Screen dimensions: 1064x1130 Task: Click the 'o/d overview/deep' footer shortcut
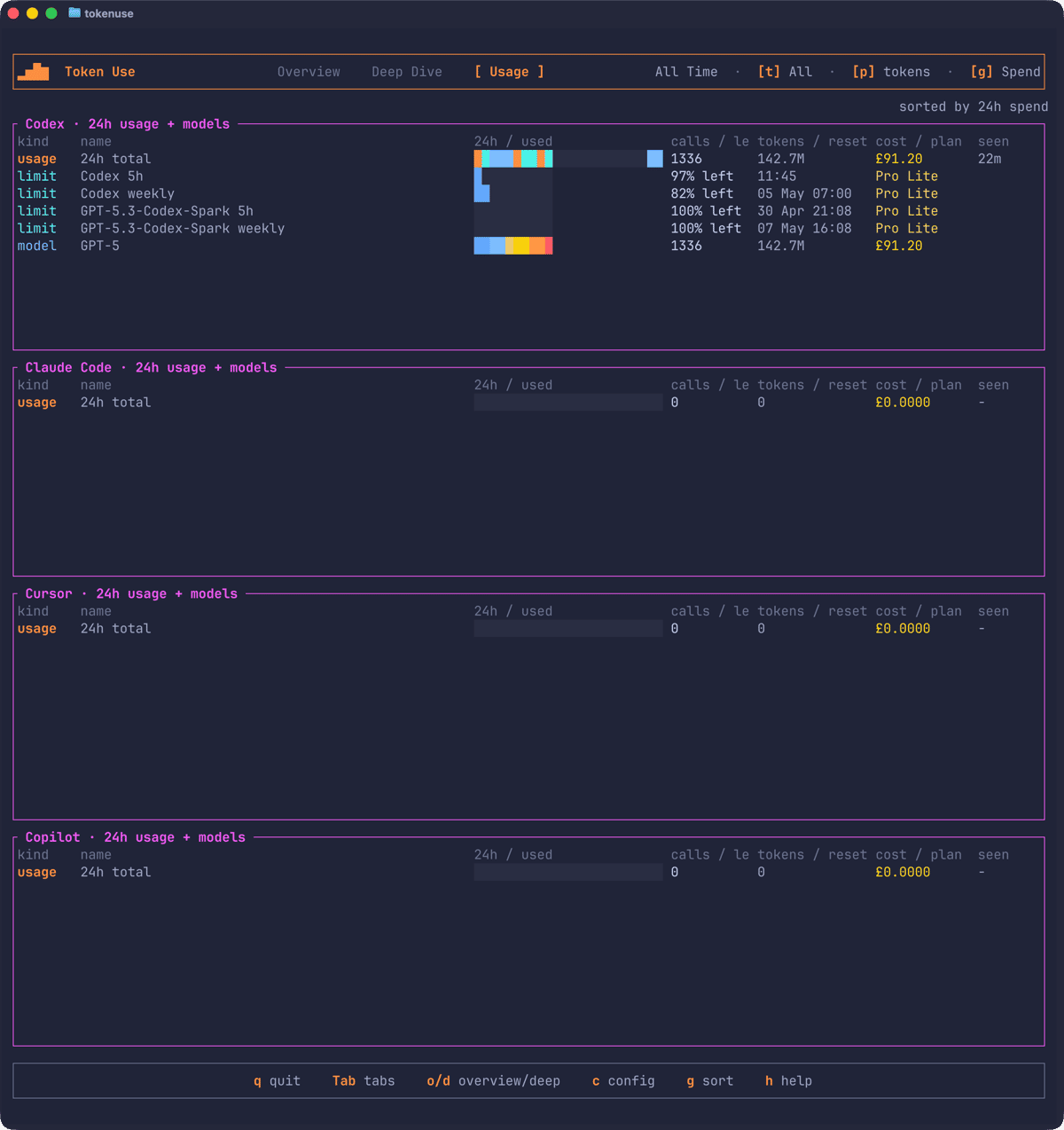(x=493, y=1081)
